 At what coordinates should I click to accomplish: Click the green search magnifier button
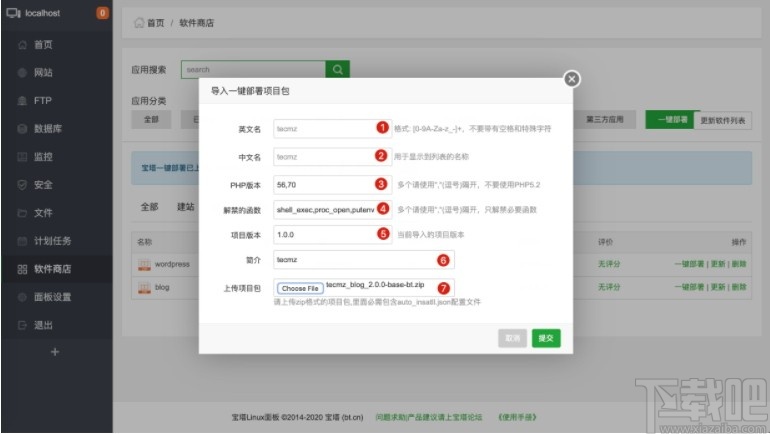[338, 69]
